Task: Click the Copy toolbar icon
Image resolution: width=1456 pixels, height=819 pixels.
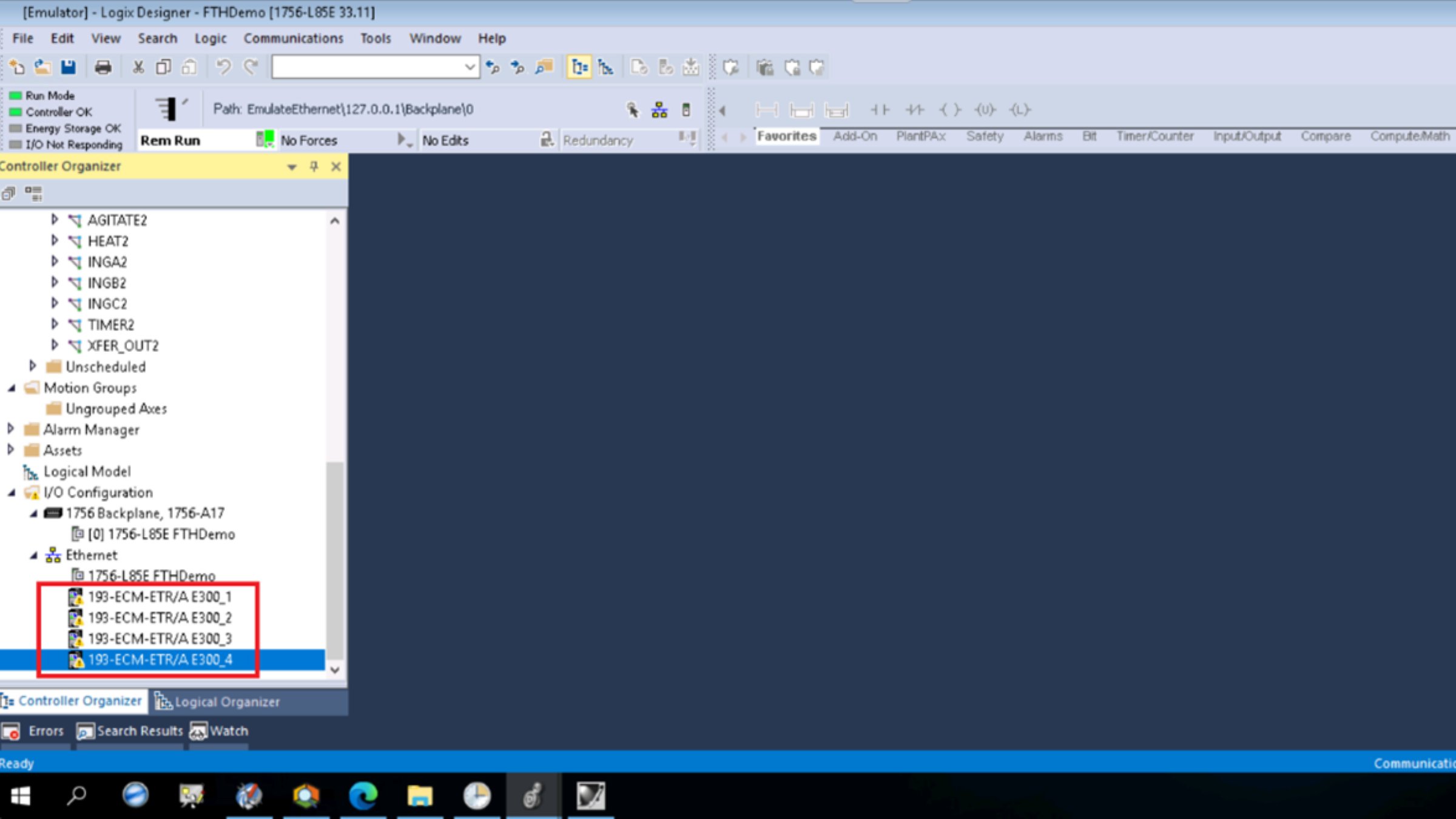Action: pyautogui.click(x=164, y=67)
